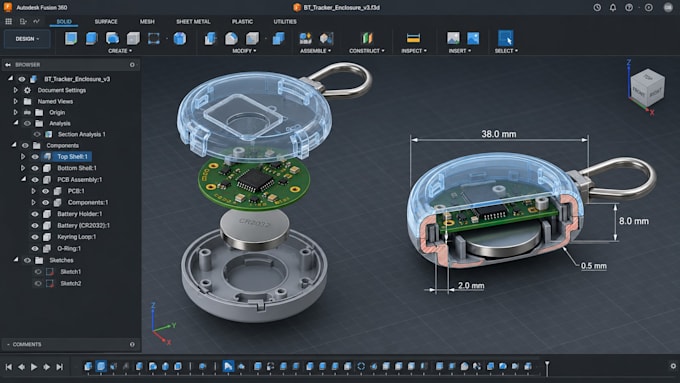Click the Measure tool icon
The width and height of the screenshot is (680, 383).
click(413, 38)
